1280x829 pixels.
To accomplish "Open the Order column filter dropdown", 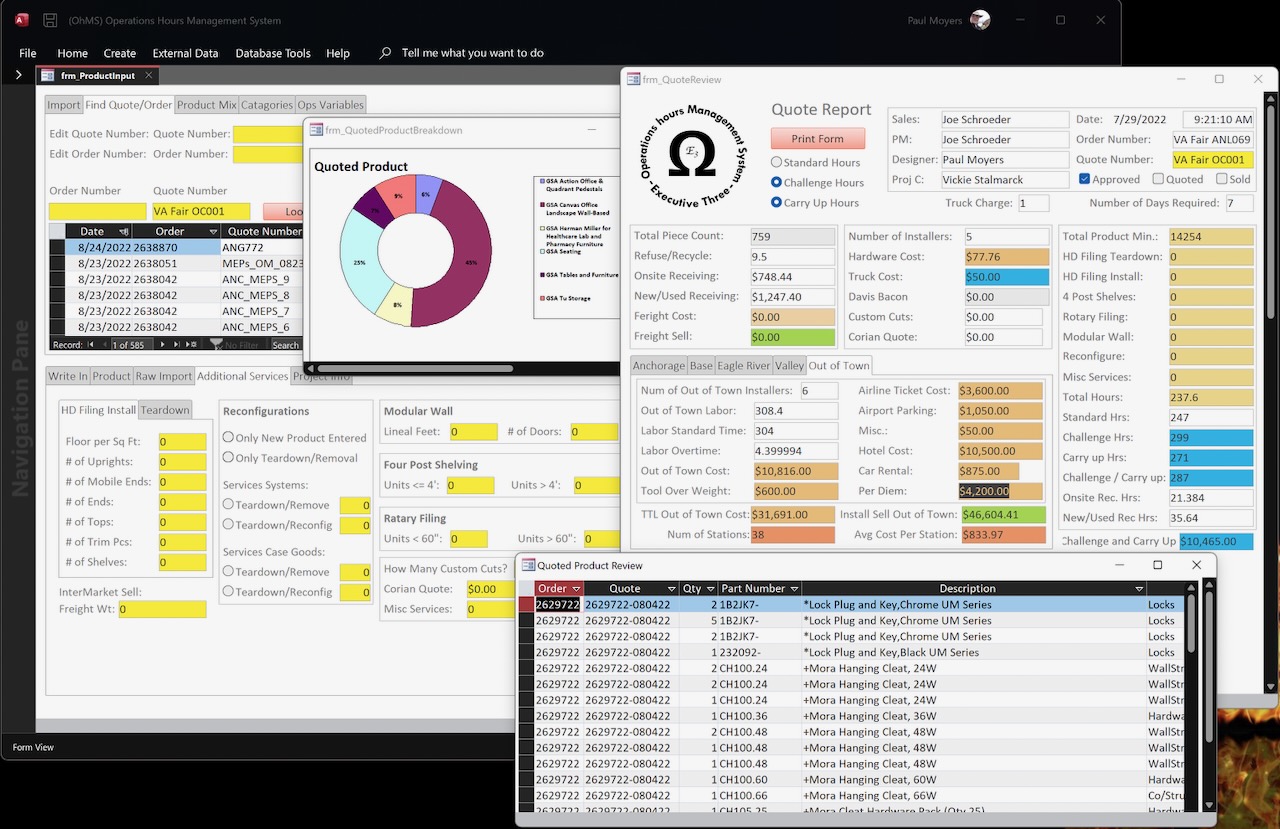I will 576,588.
